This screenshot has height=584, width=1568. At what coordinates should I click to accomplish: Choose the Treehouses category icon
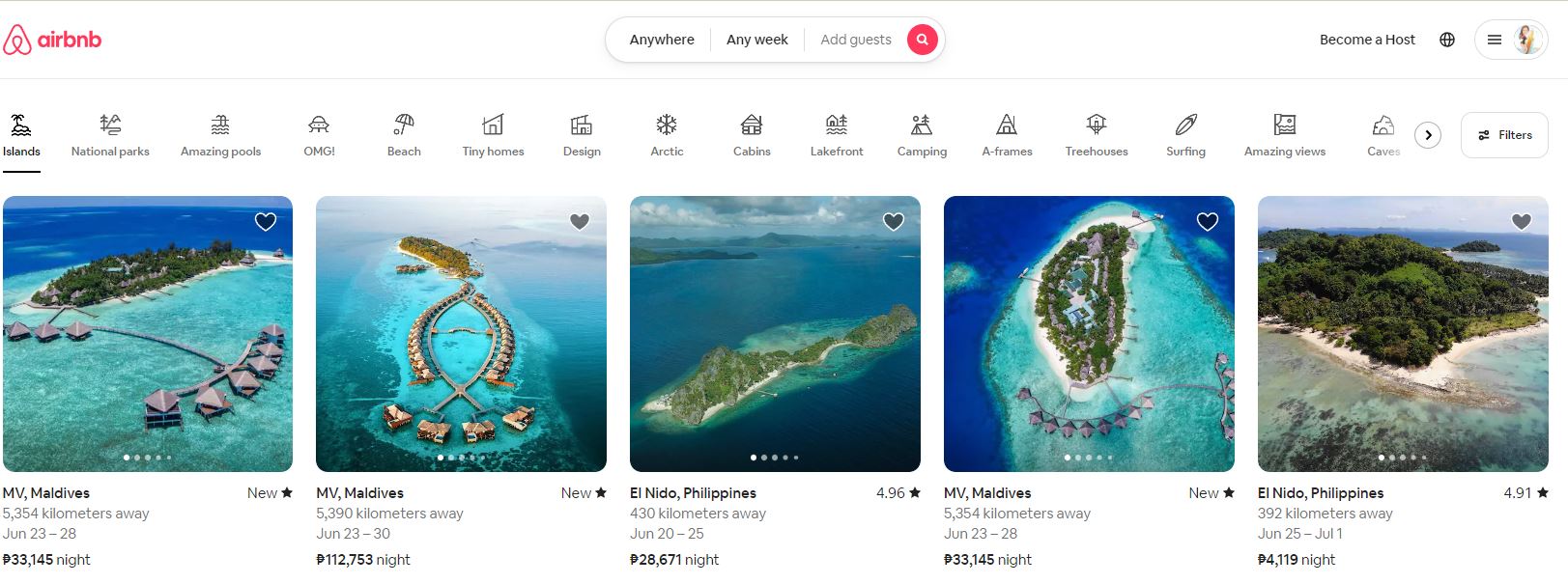(x=1096, y=134)
